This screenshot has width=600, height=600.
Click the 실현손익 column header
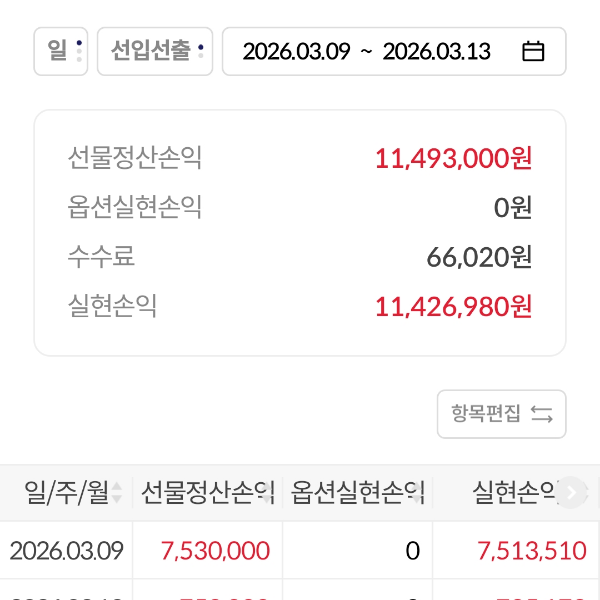[x=512, y=492]
